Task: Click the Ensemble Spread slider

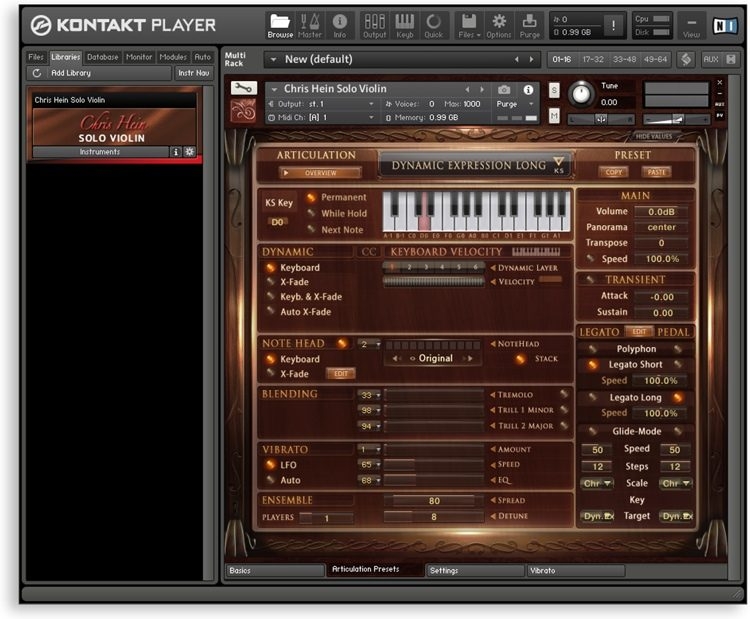Action: pyautogui.click(x=434, y=501)
